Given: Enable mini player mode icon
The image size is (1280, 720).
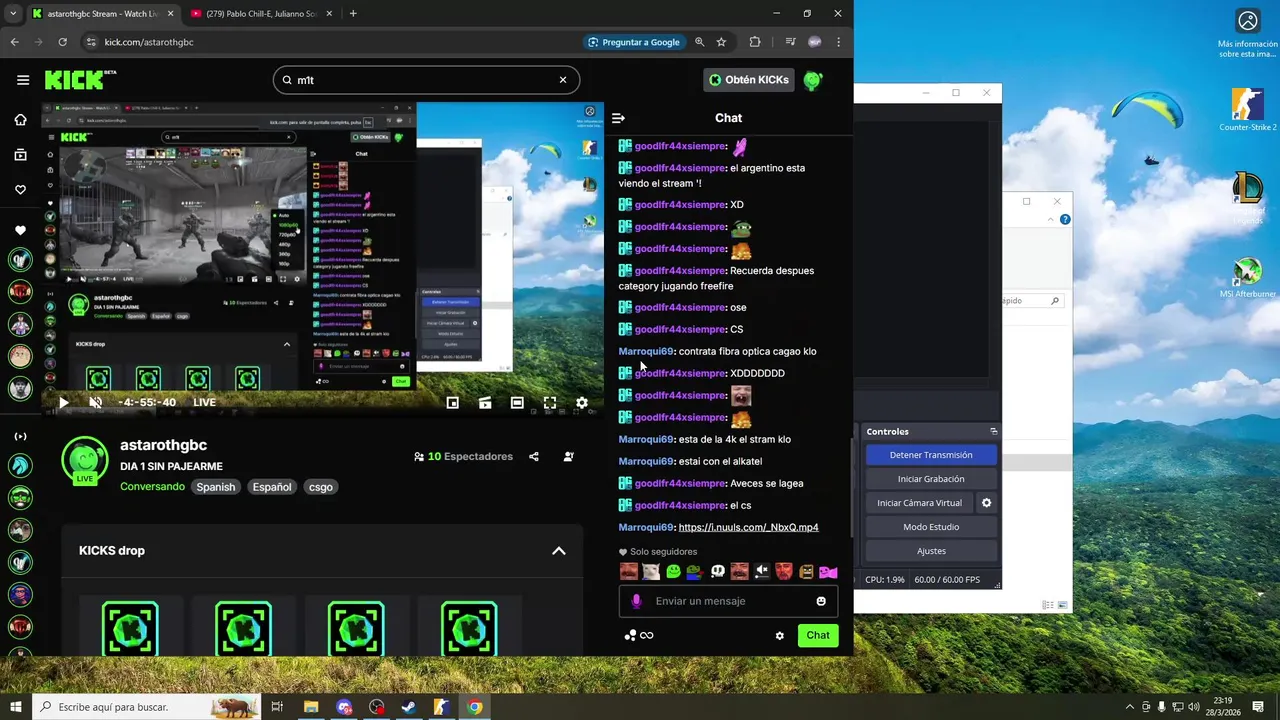Looking at the screenshot, I should (453, 403).
